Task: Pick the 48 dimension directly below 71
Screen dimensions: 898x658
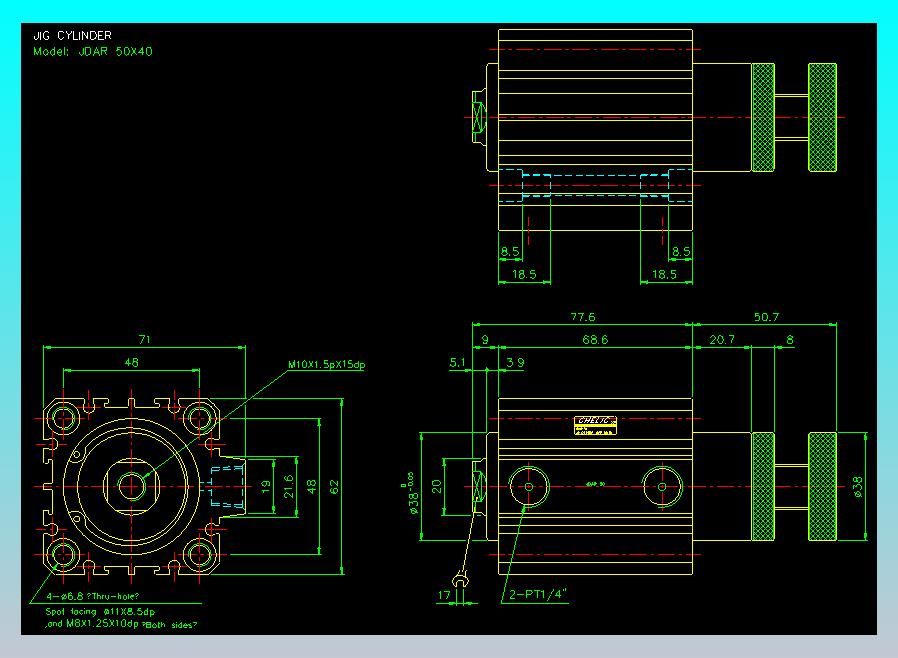Action: (x=131, y=363)
